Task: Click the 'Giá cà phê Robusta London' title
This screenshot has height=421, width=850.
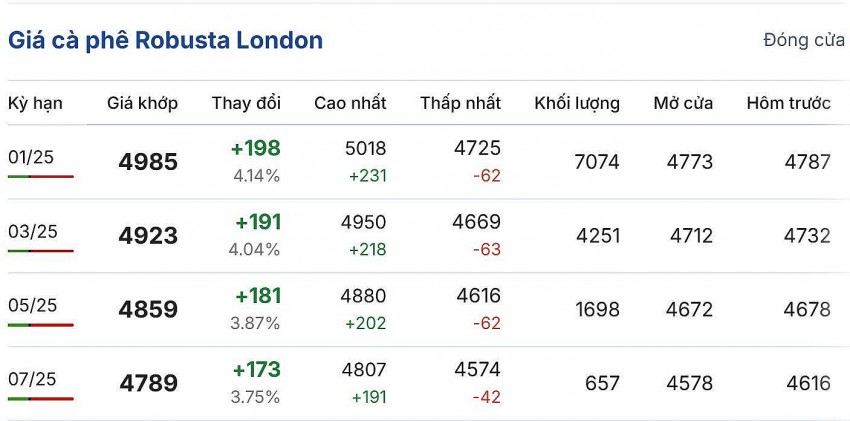Action: [x=165, y=41]
